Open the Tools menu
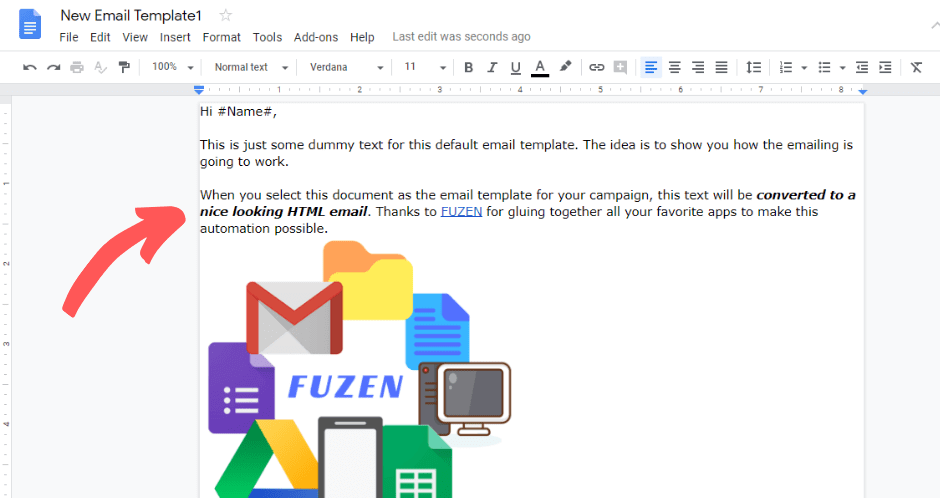 click(267, 37)
